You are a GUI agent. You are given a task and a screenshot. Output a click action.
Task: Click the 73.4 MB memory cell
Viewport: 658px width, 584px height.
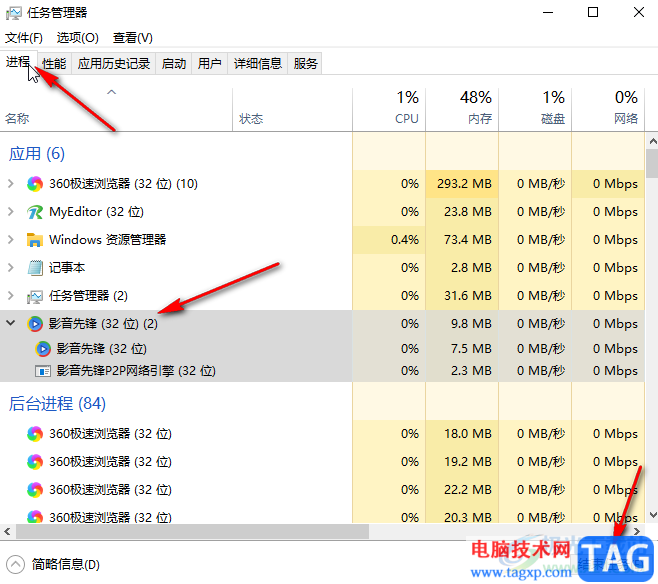click(462, 240)
